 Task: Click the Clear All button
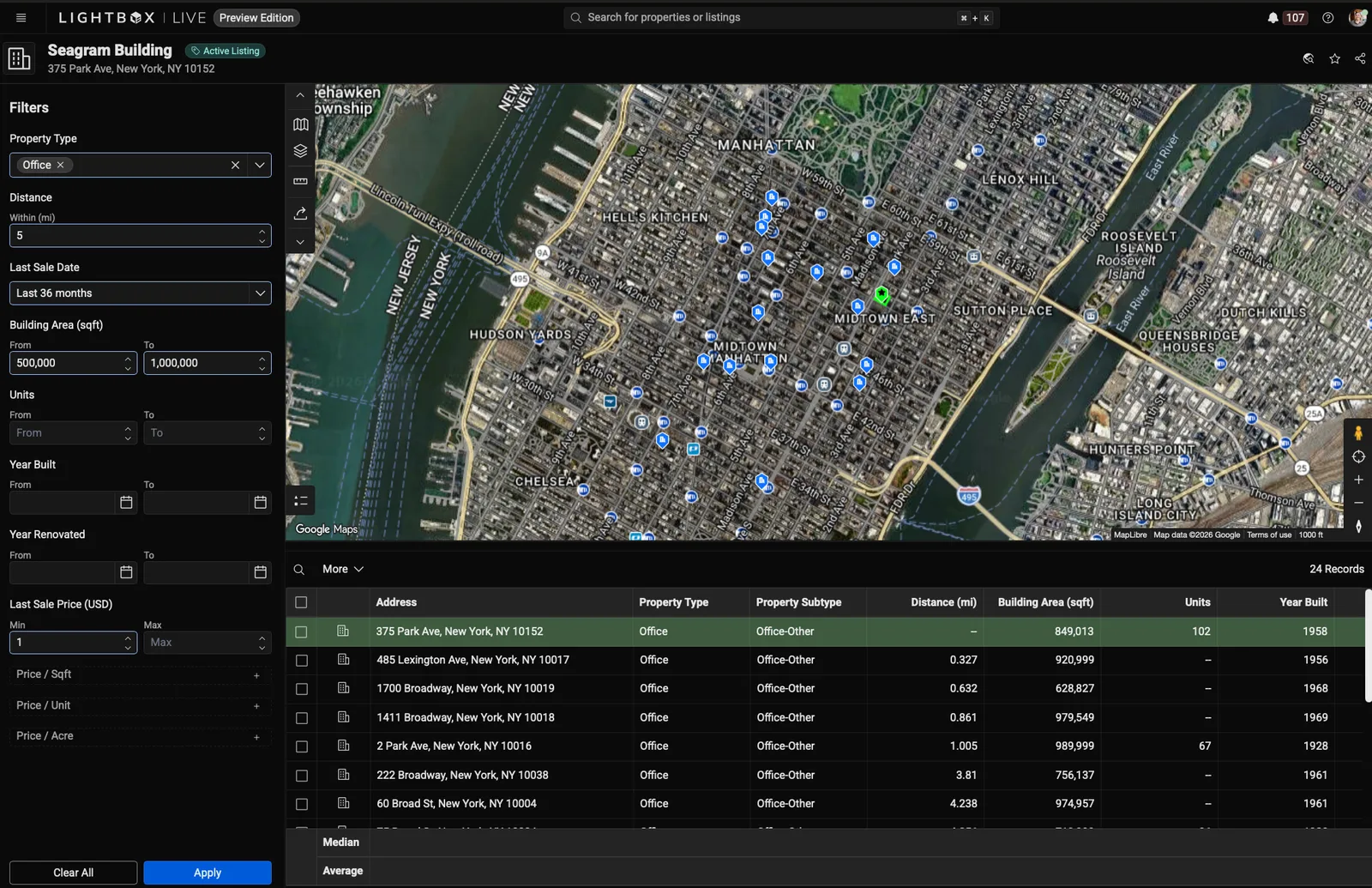(74, 873)
